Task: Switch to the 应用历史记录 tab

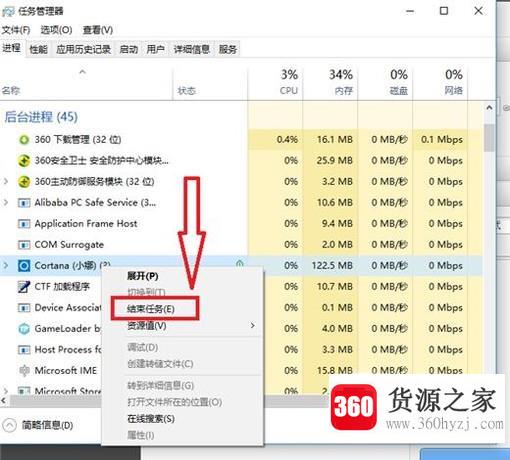Action: coord(83,50)
